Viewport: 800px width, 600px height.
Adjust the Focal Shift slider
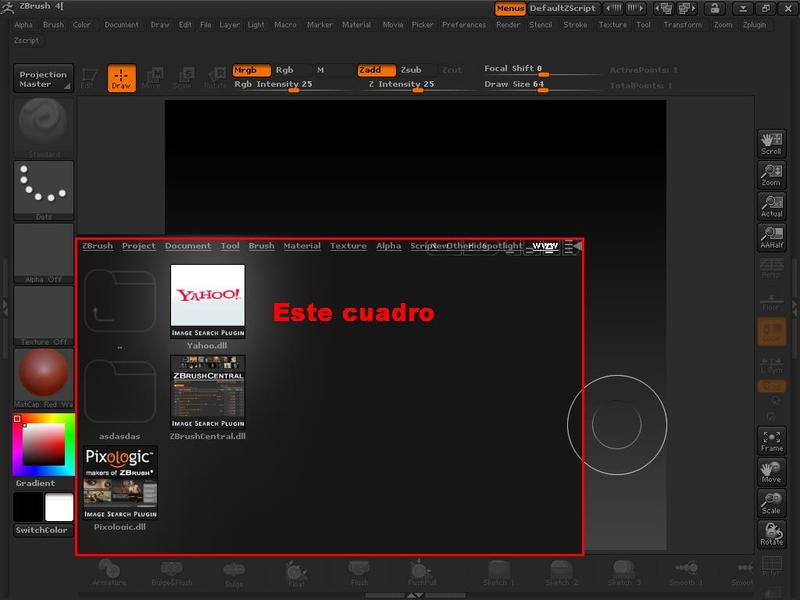tap(542, 69)
